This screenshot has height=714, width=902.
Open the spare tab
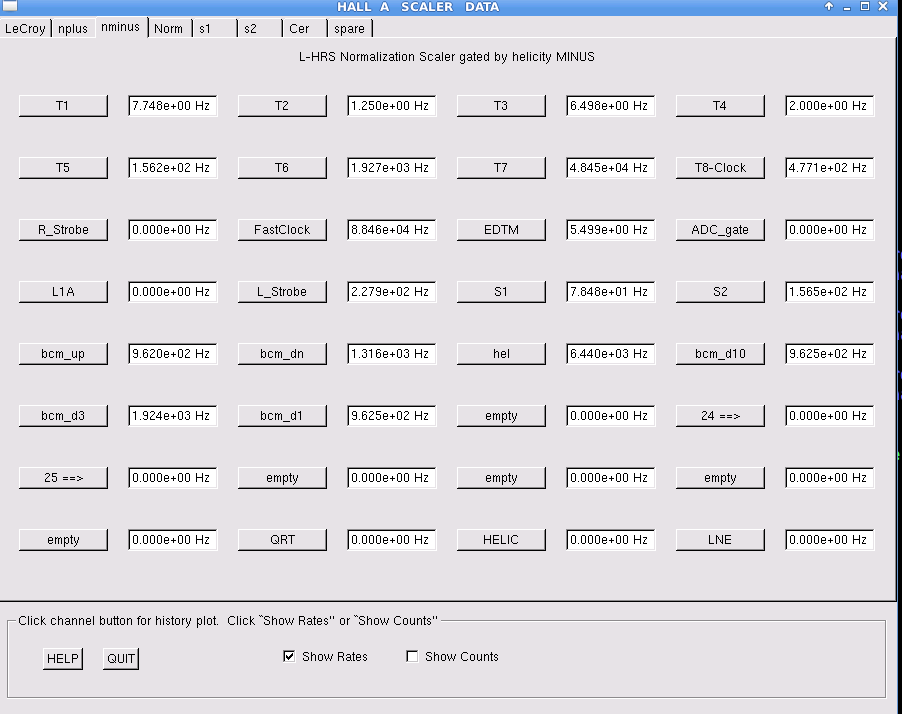pos(350,29)
